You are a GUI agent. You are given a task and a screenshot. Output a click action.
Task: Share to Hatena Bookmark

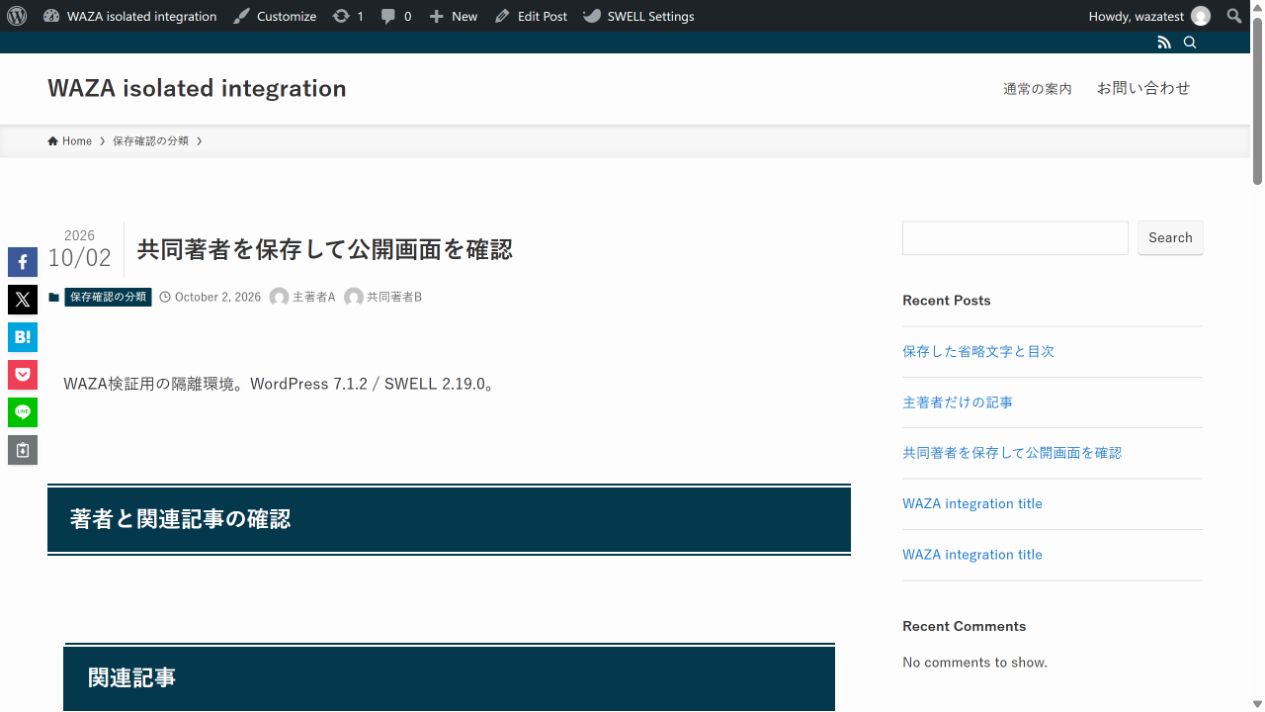coord(23,337)
